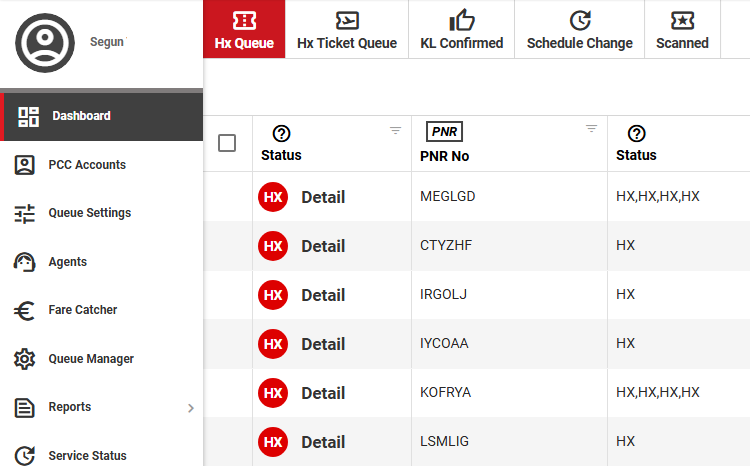Click HX status text in CTYZHF row
The height and width of the screenshot is (466, 750).
pyautogui.click(x=626, y=245)
